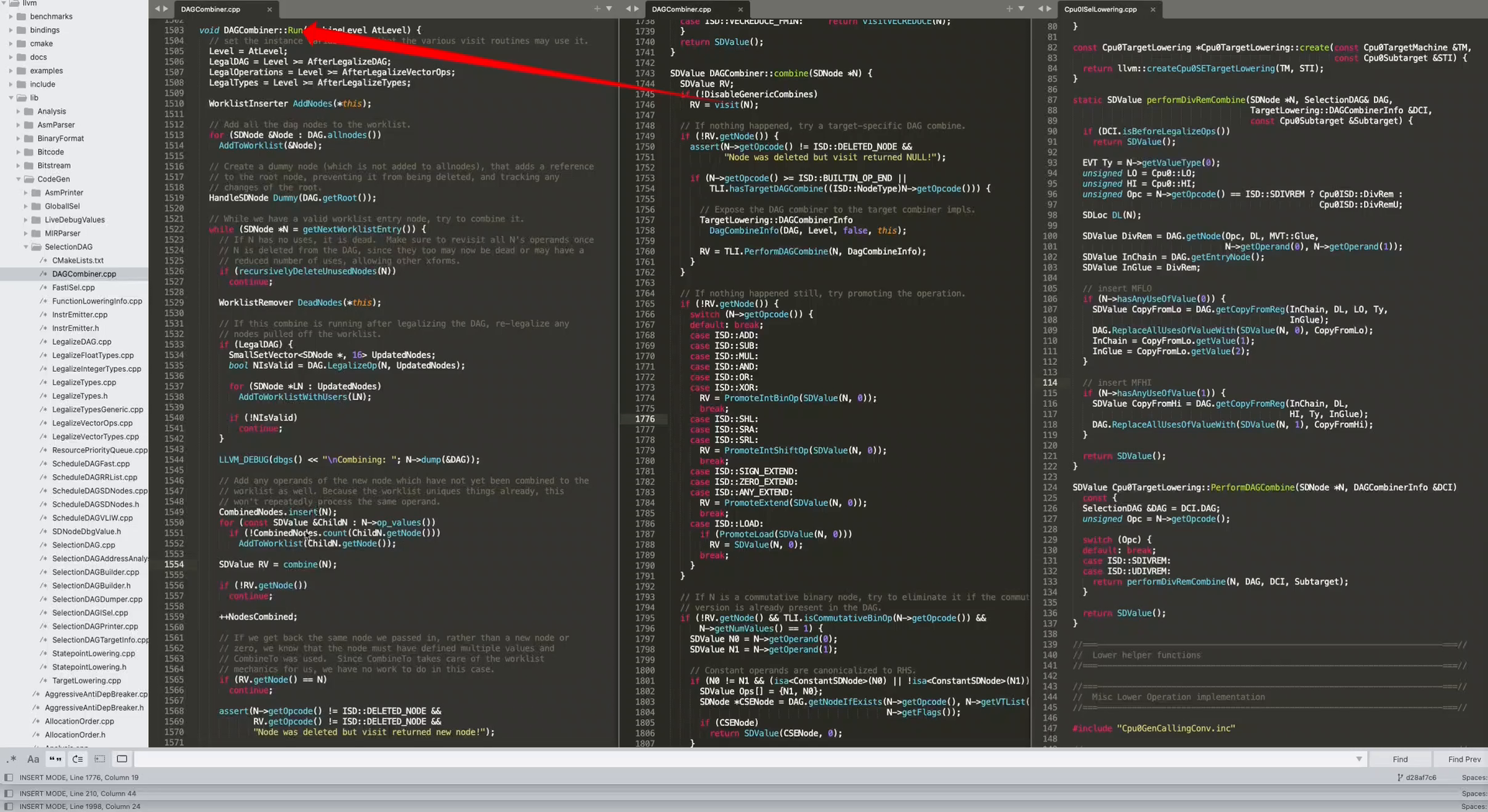Click file icon of SelectionDAGBuilder.h
This screenshot has width=1488, height=812.
point(43,586)
